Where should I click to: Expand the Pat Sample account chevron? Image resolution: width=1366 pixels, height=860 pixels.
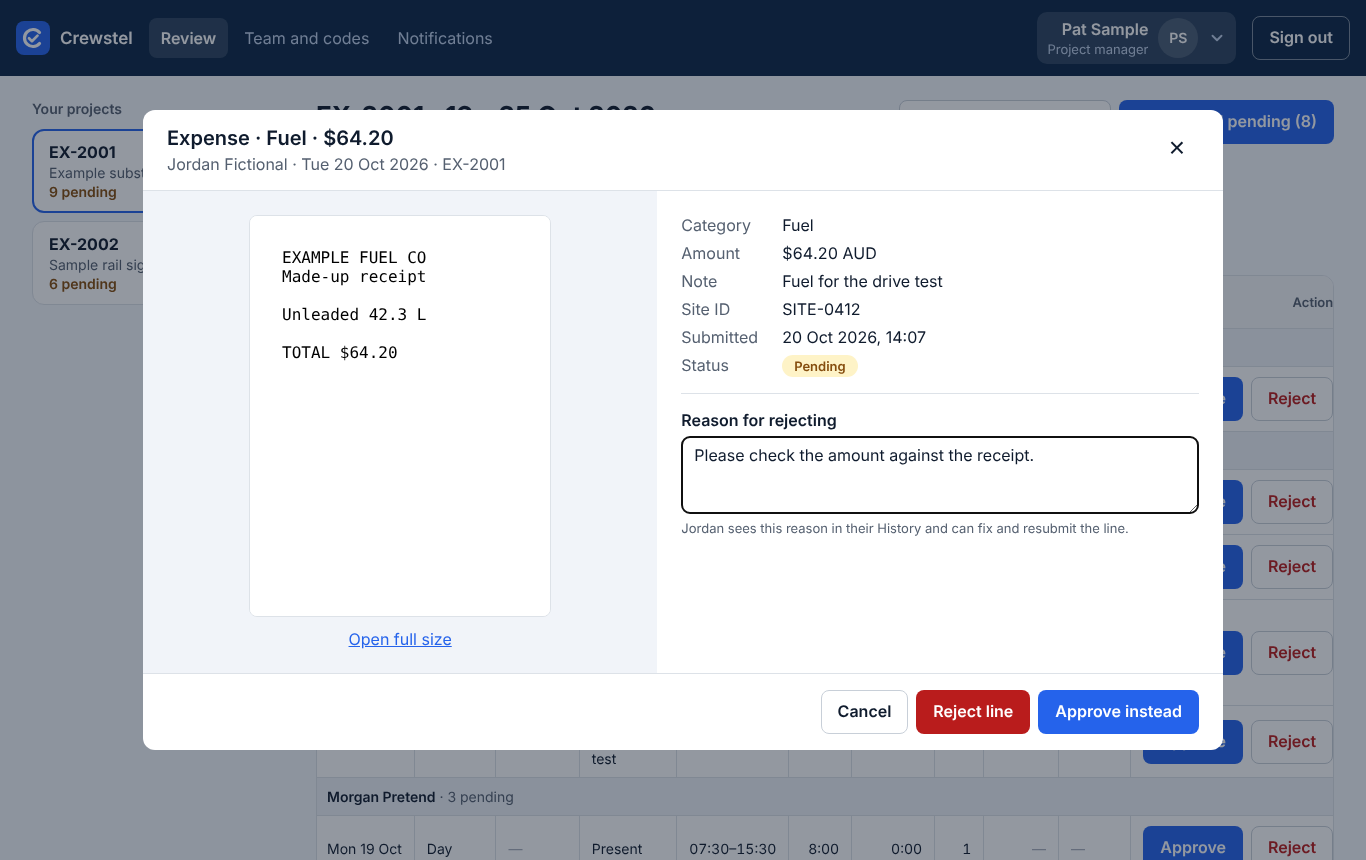(1217, 38)
